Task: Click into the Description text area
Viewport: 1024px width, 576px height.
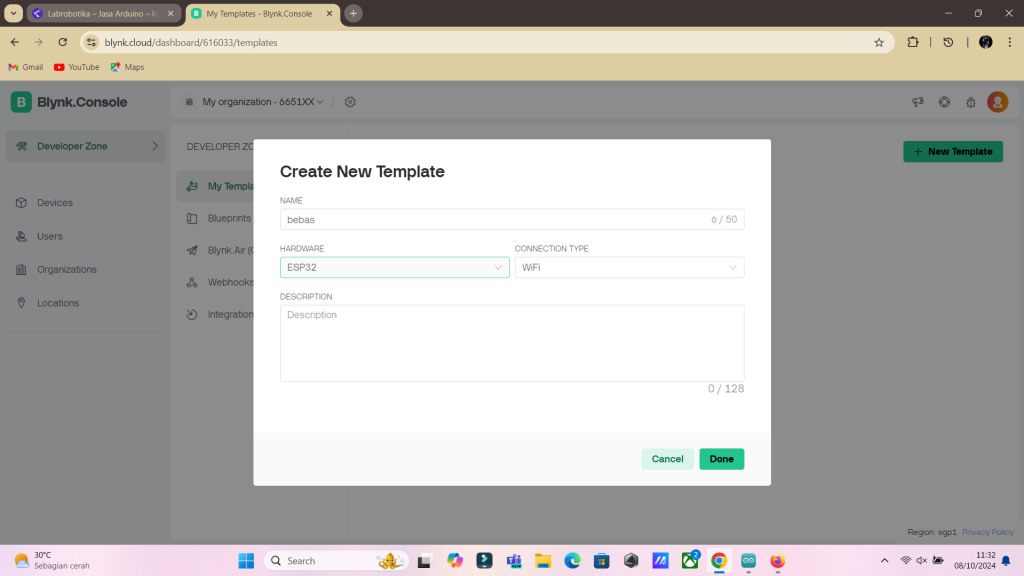Action: click(511, 343)
